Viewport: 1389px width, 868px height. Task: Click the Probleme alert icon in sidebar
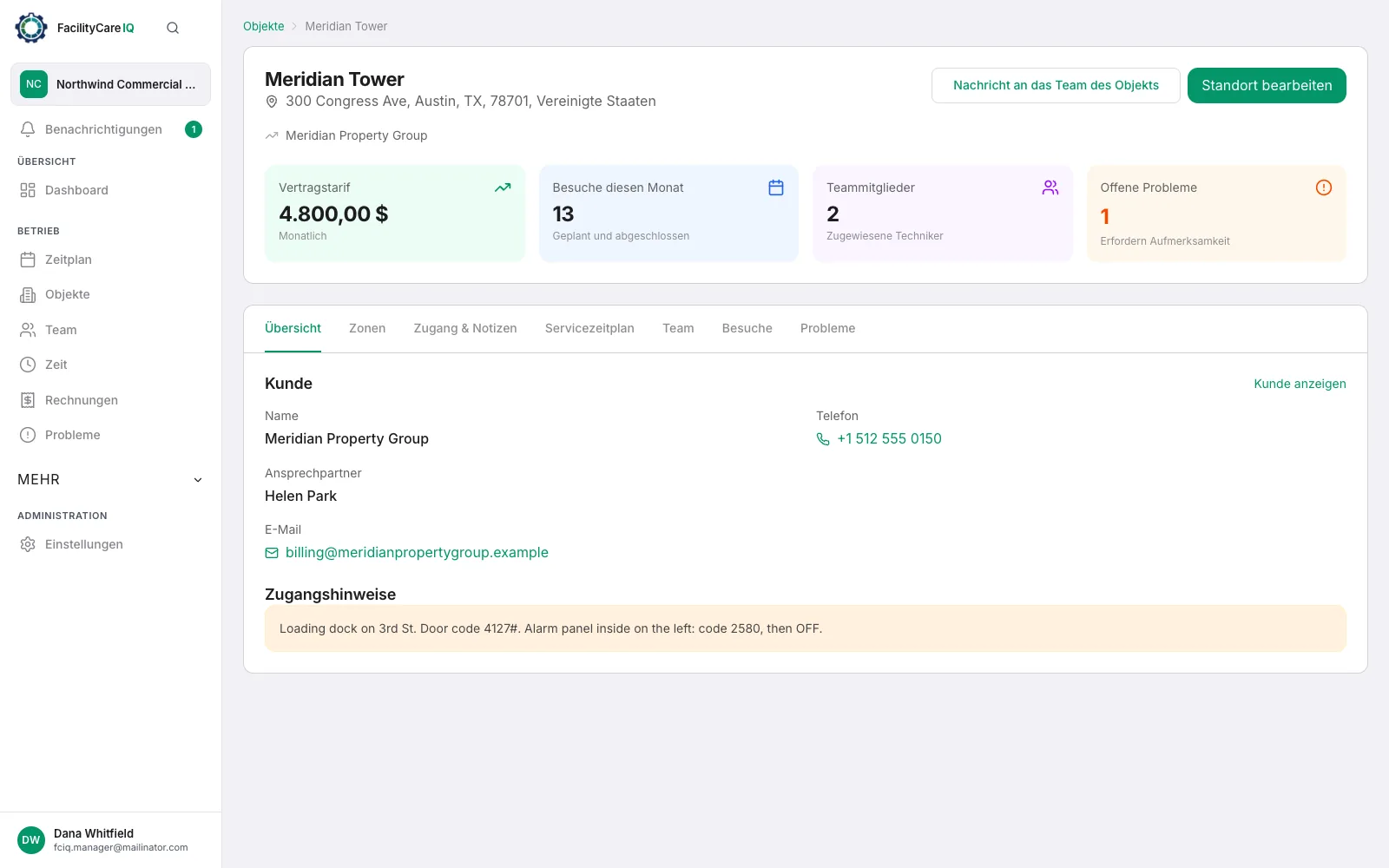[x=28, y=435]
